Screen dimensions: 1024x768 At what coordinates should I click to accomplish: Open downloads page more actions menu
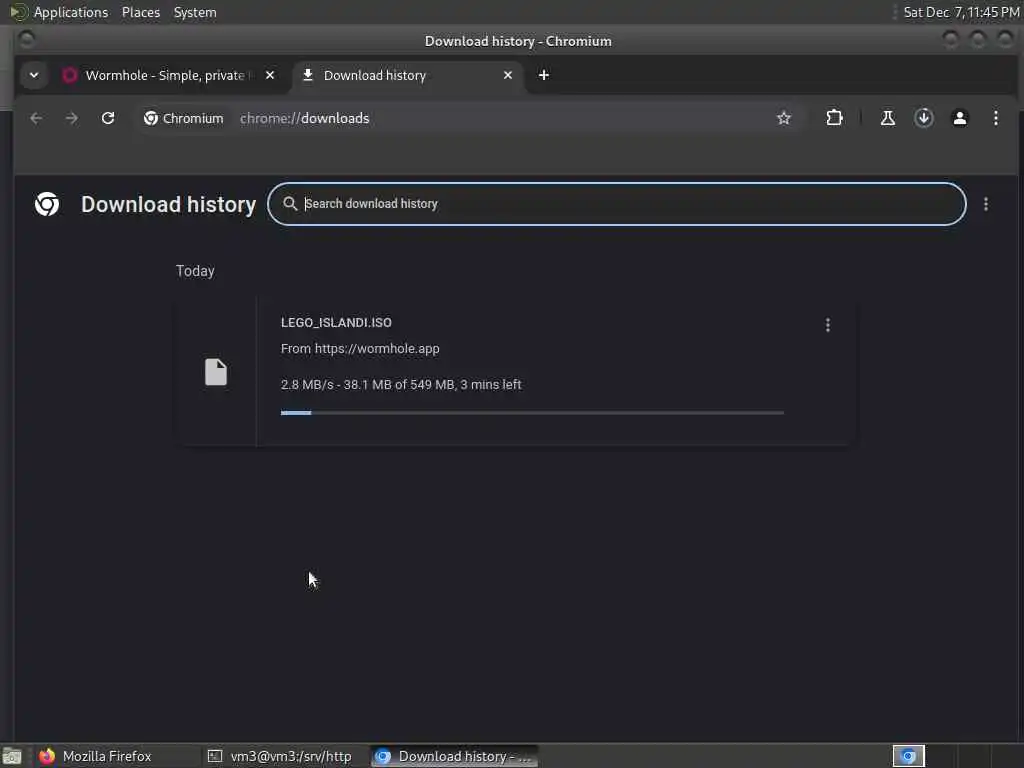985,204
